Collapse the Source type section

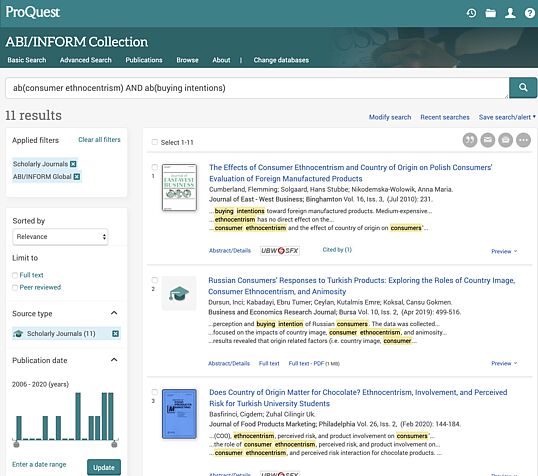coord(114,313)
